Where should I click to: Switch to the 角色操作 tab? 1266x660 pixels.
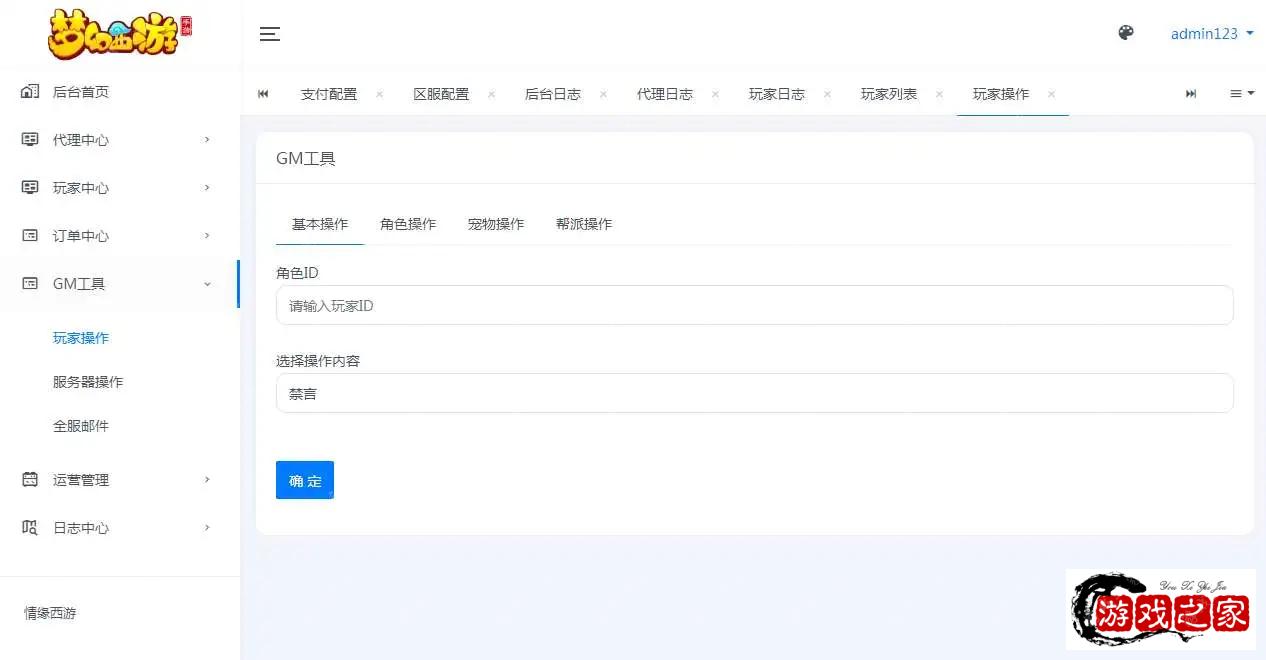[407, 224]
